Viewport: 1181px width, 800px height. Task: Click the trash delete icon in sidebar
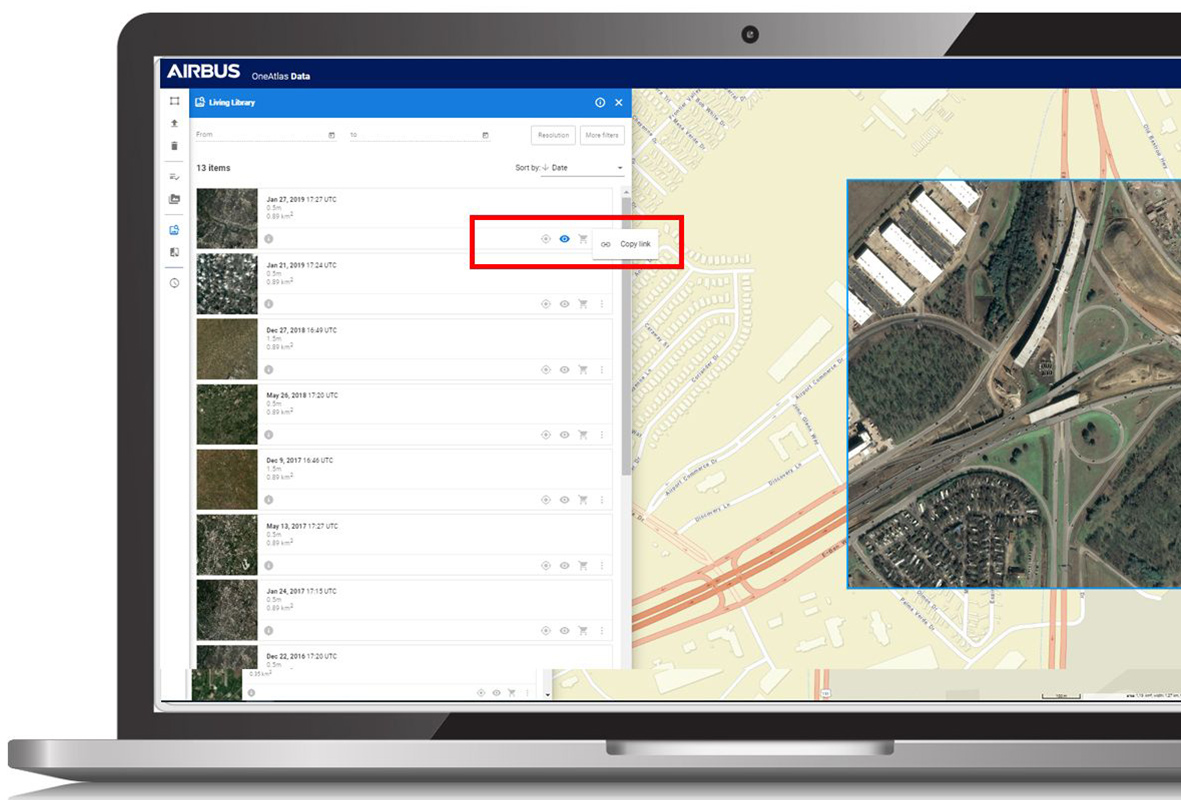(174, 146)
